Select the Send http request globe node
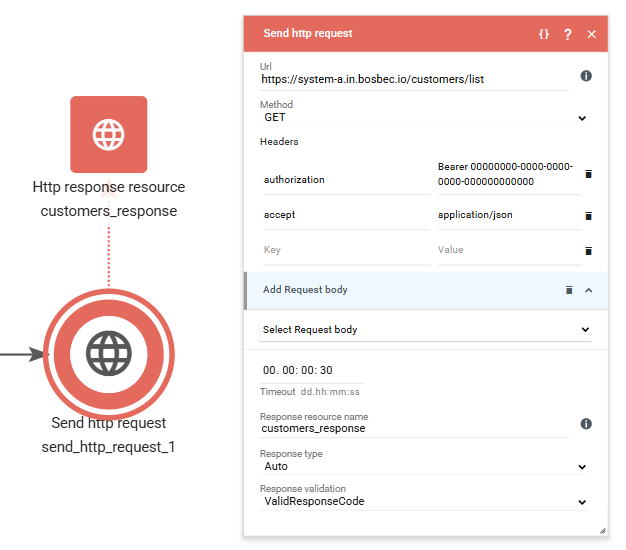This screenshot has width=626, height=550. click(108, 353)
